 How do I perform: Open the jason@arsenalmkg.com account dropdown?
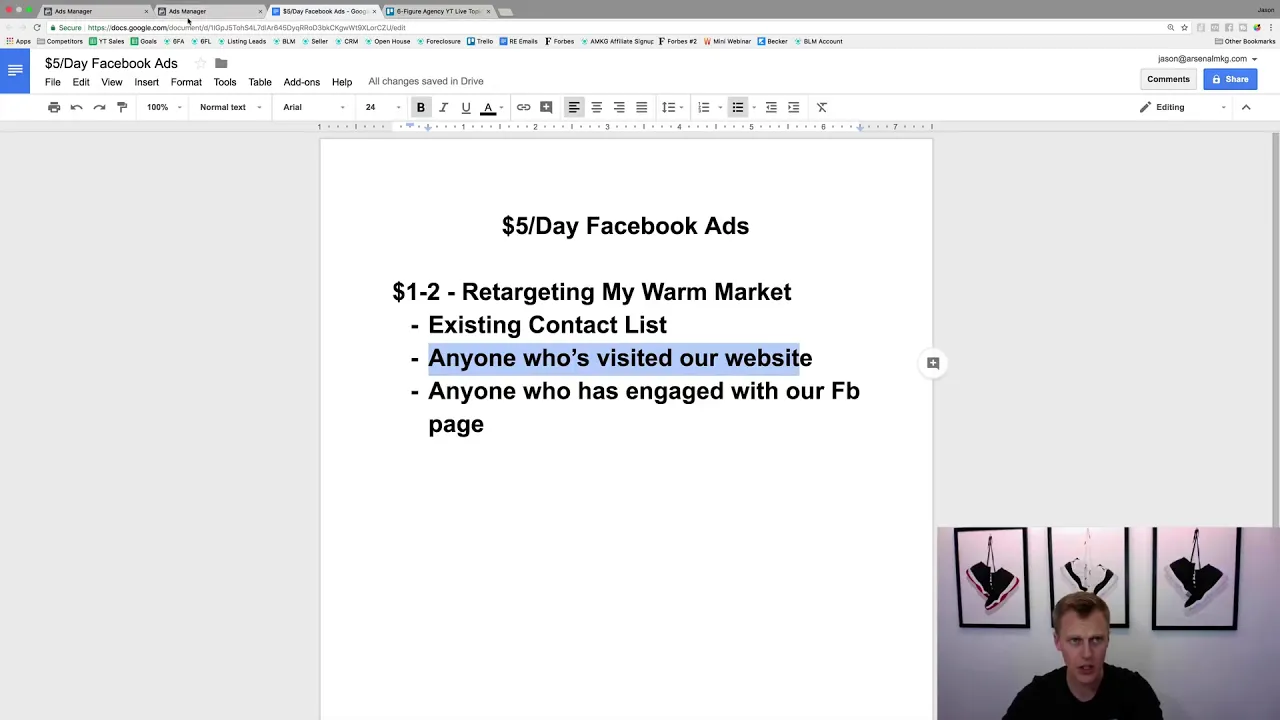1207,59
